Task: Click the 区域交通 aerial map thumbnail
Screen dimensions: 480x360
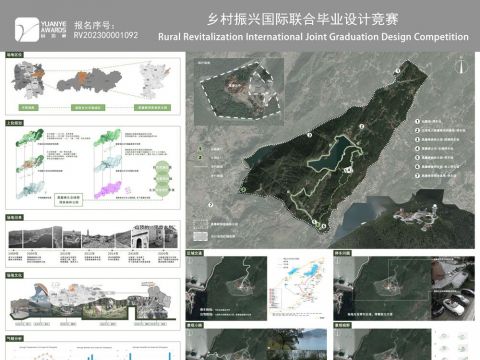Action: (226, 288)
